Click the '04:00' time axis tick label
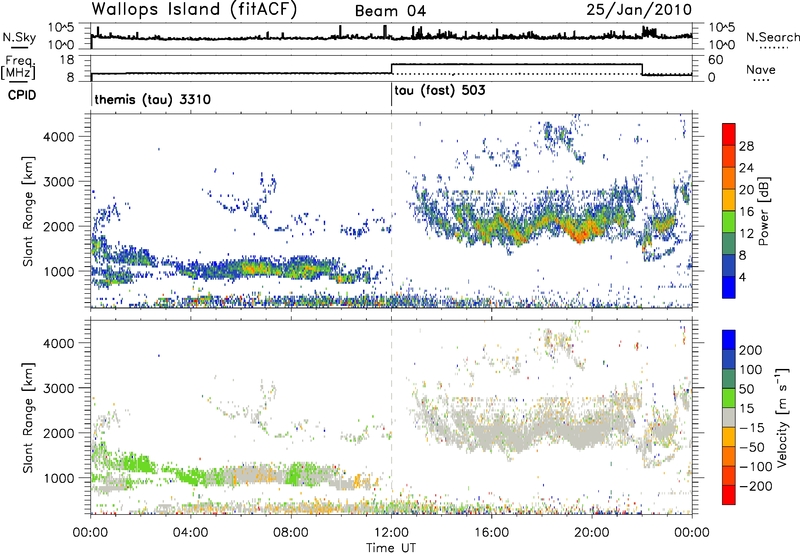 tap(191, 533)
